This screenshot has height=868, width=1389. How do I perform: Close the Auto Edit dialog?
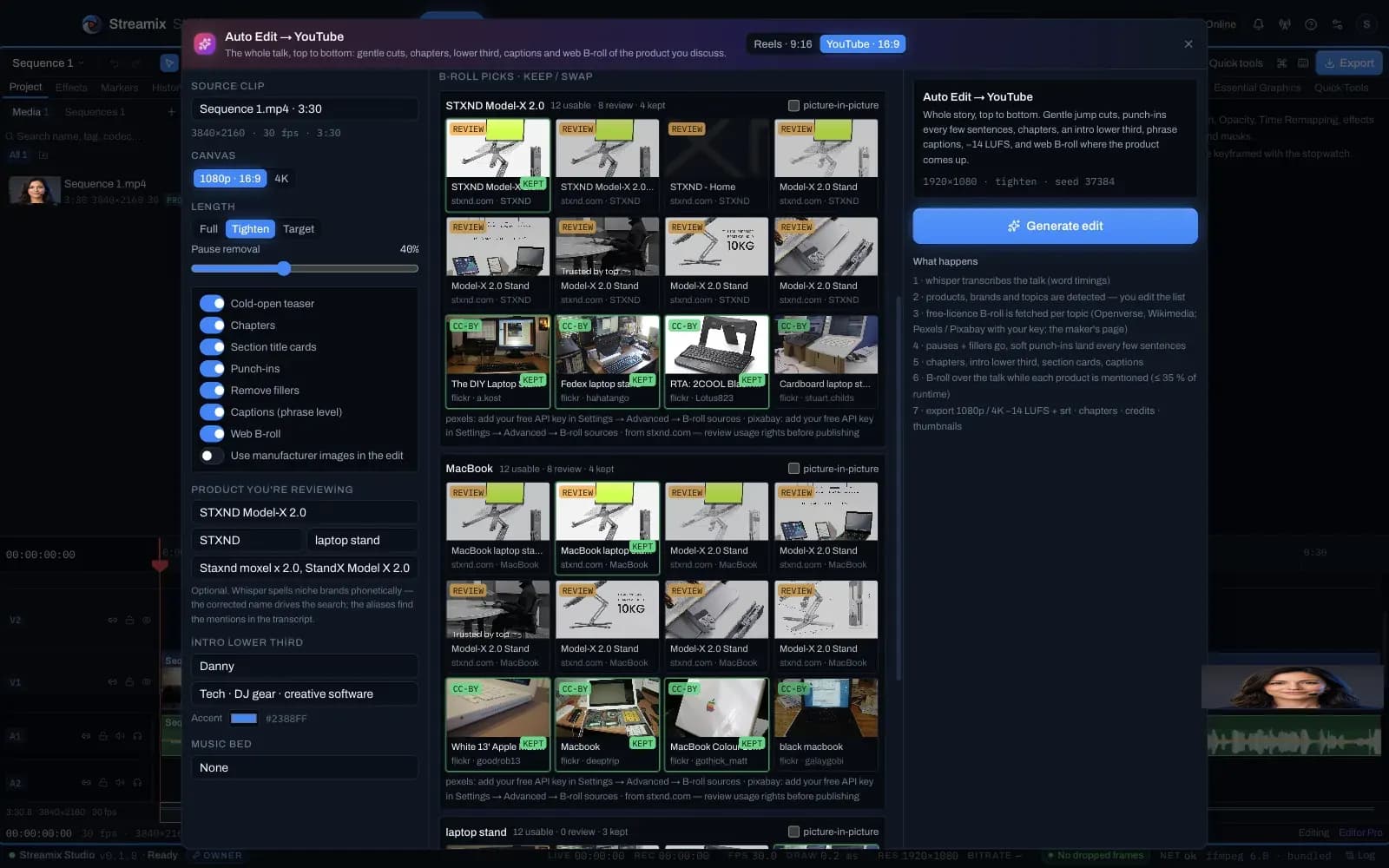tap(1188, 44)
